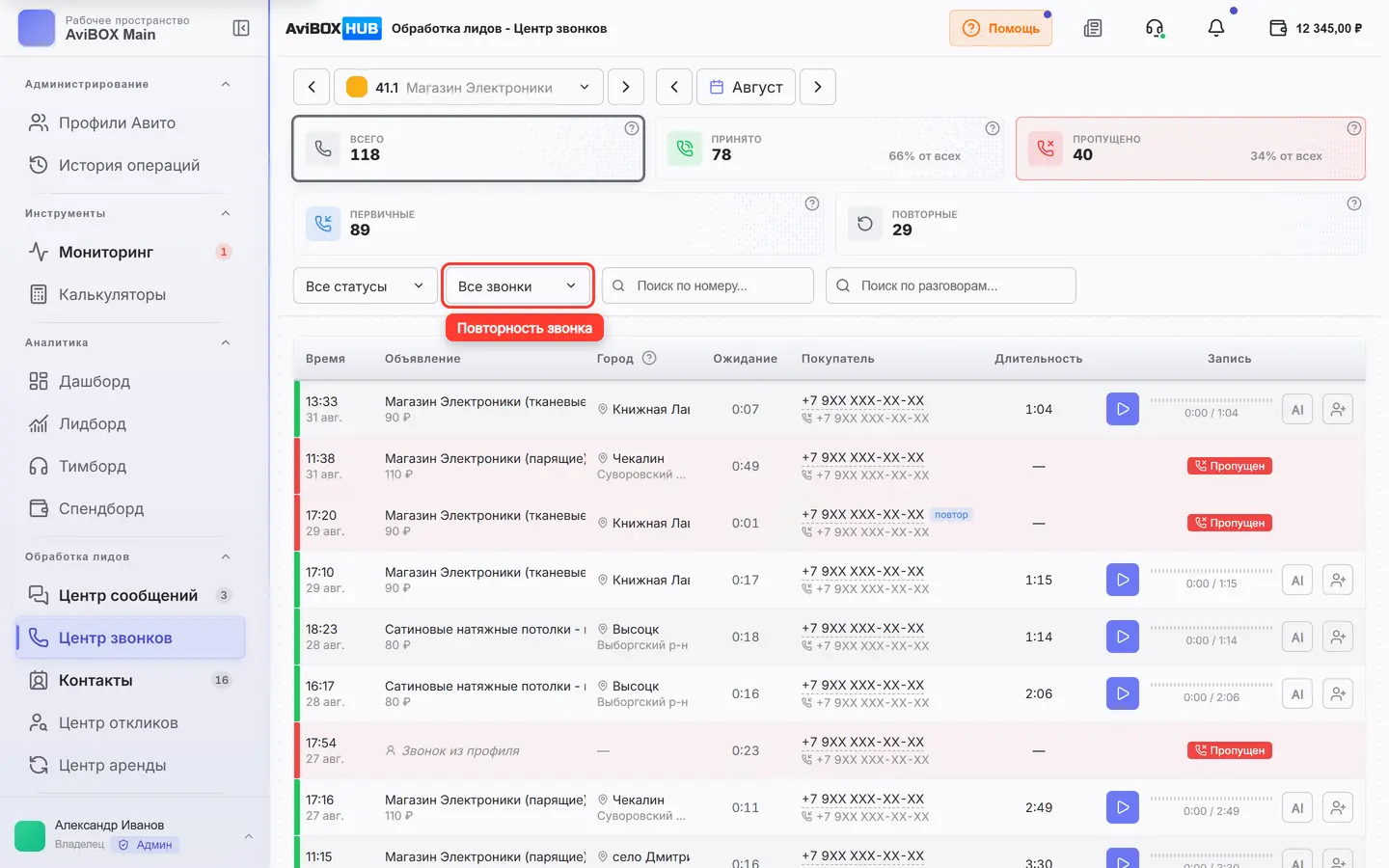Collapse the sidebar panel icon
The height and width of the screenshot is (868, 1389).
point(241,28)
